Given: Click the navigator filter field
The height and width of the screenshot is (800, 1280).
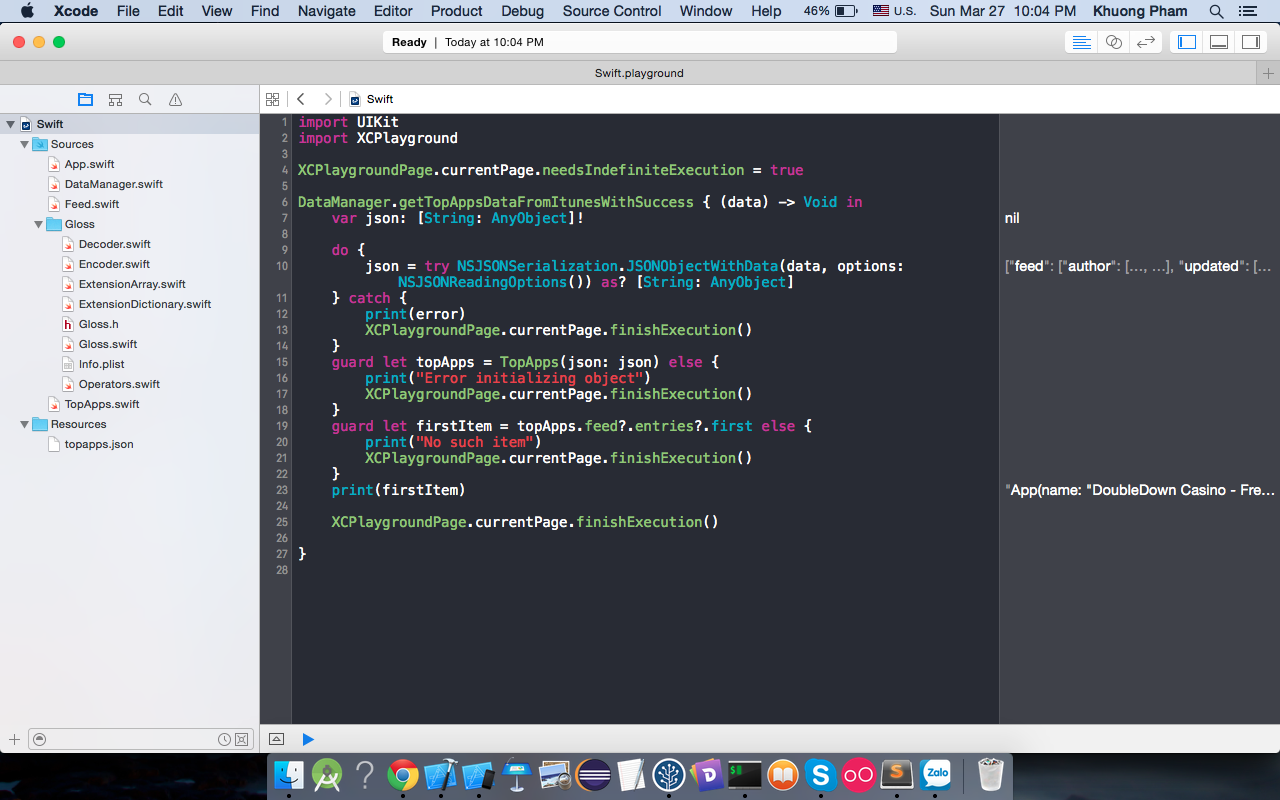Looking at the screenshot, I should coord(139,739).
